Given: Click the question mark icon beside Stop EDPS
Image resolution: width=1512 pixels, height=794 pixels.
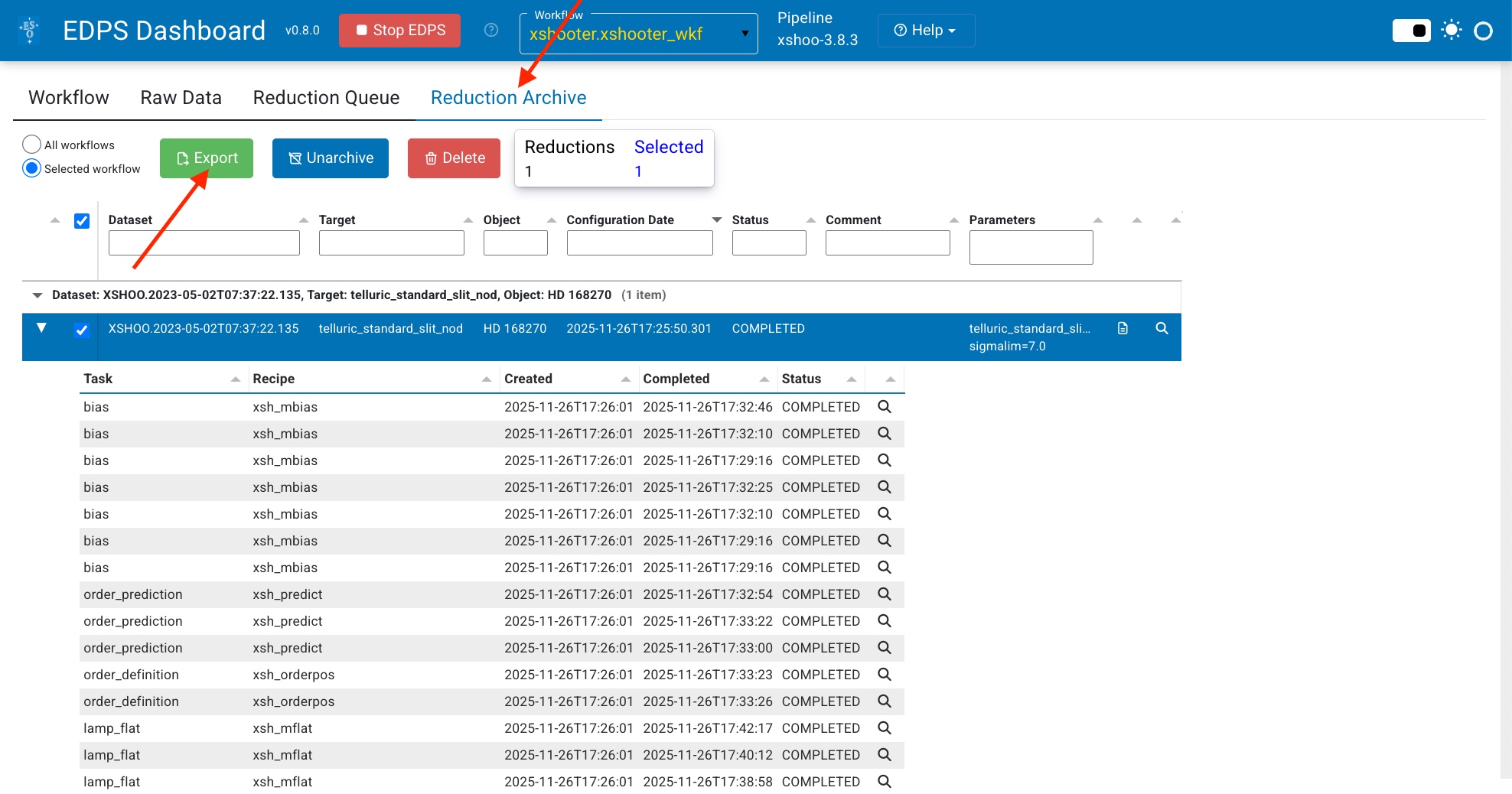Looking at the screenshot, I should tap(491, 30).
